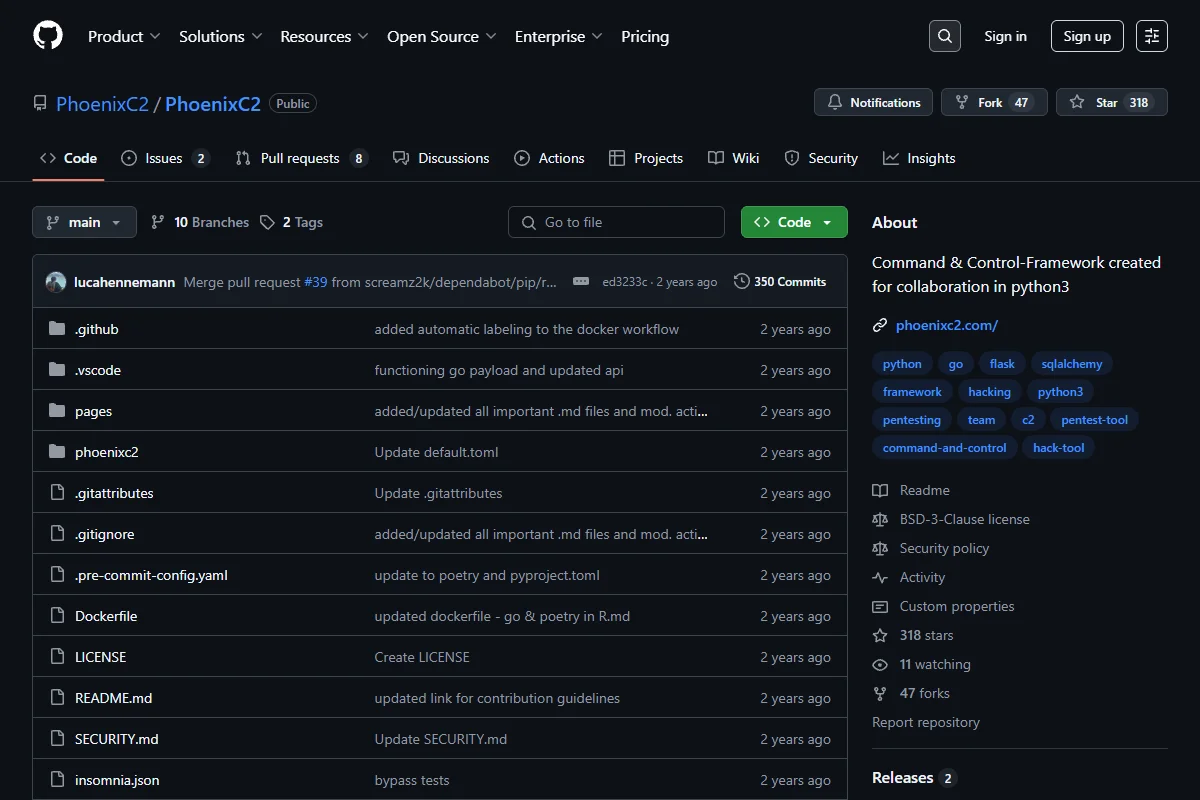1200x800 pixels.
Task: Toggle Notifications for this repository
Action: [874, 102]
